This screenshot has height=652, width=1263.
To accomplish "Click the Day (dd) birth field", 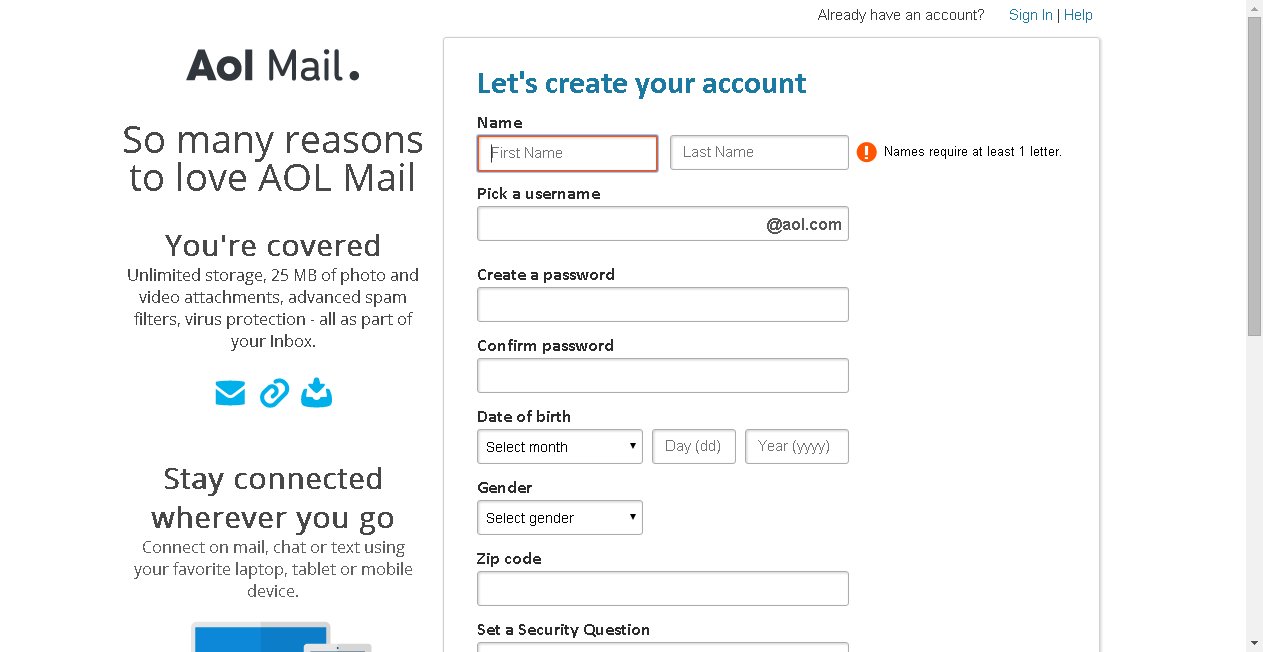I will (x=694, y=446).
